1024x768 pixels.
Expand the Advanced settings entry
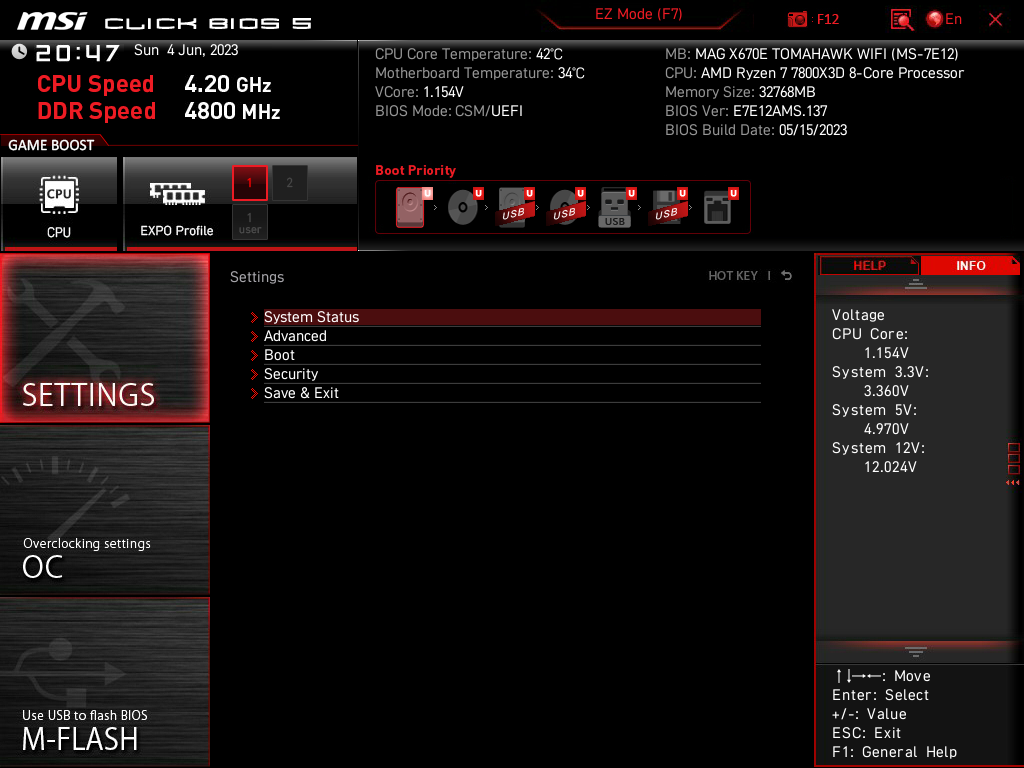point(295,336)
